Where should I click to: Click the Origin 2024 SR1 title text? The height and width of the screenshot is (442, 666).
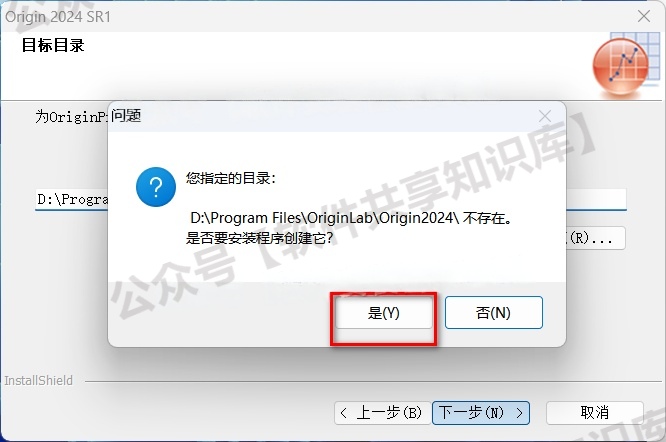(x=58, y=17)
